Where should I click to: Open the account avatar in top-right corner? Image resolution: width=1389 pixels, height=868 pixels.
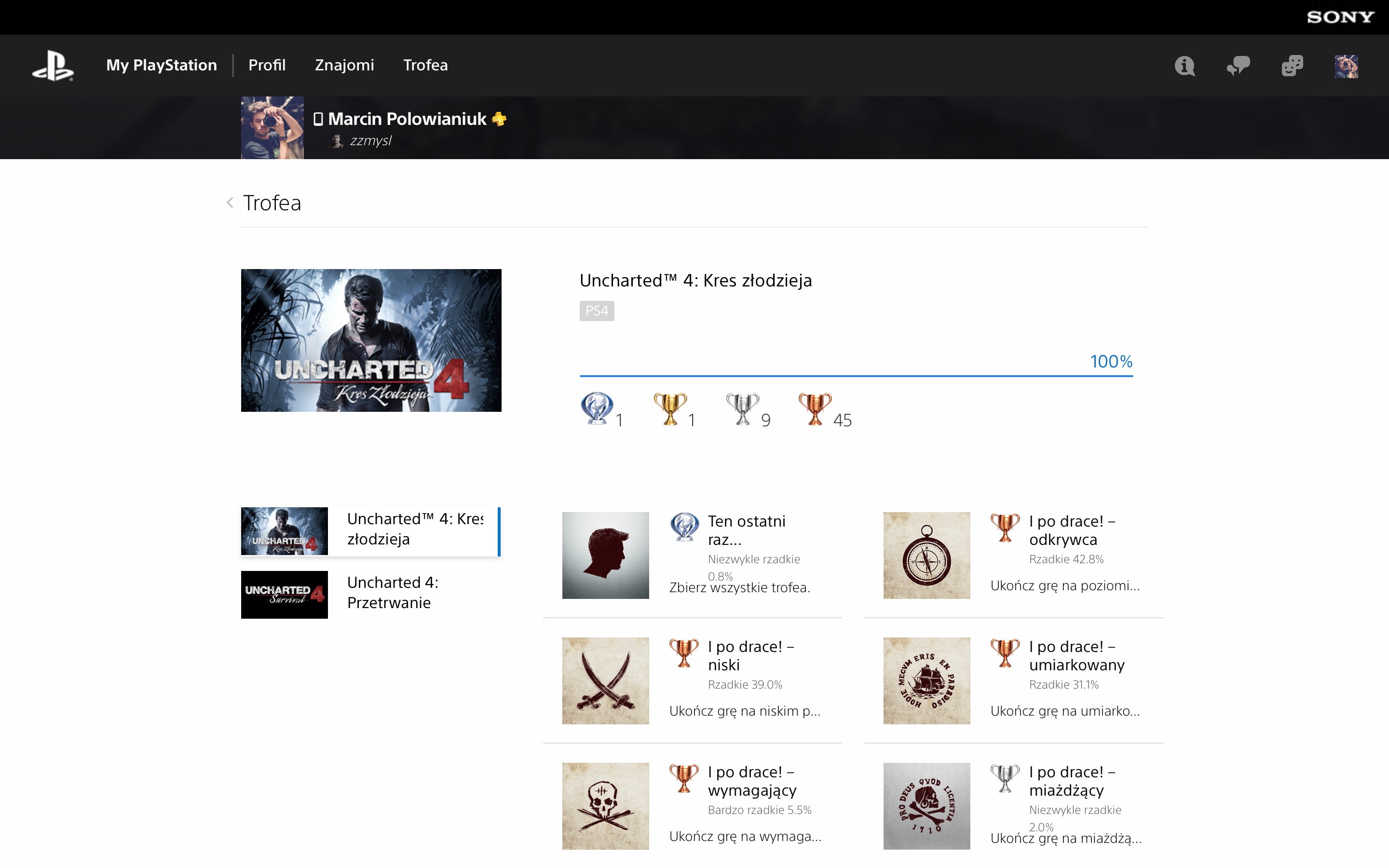click(1346, 67)
